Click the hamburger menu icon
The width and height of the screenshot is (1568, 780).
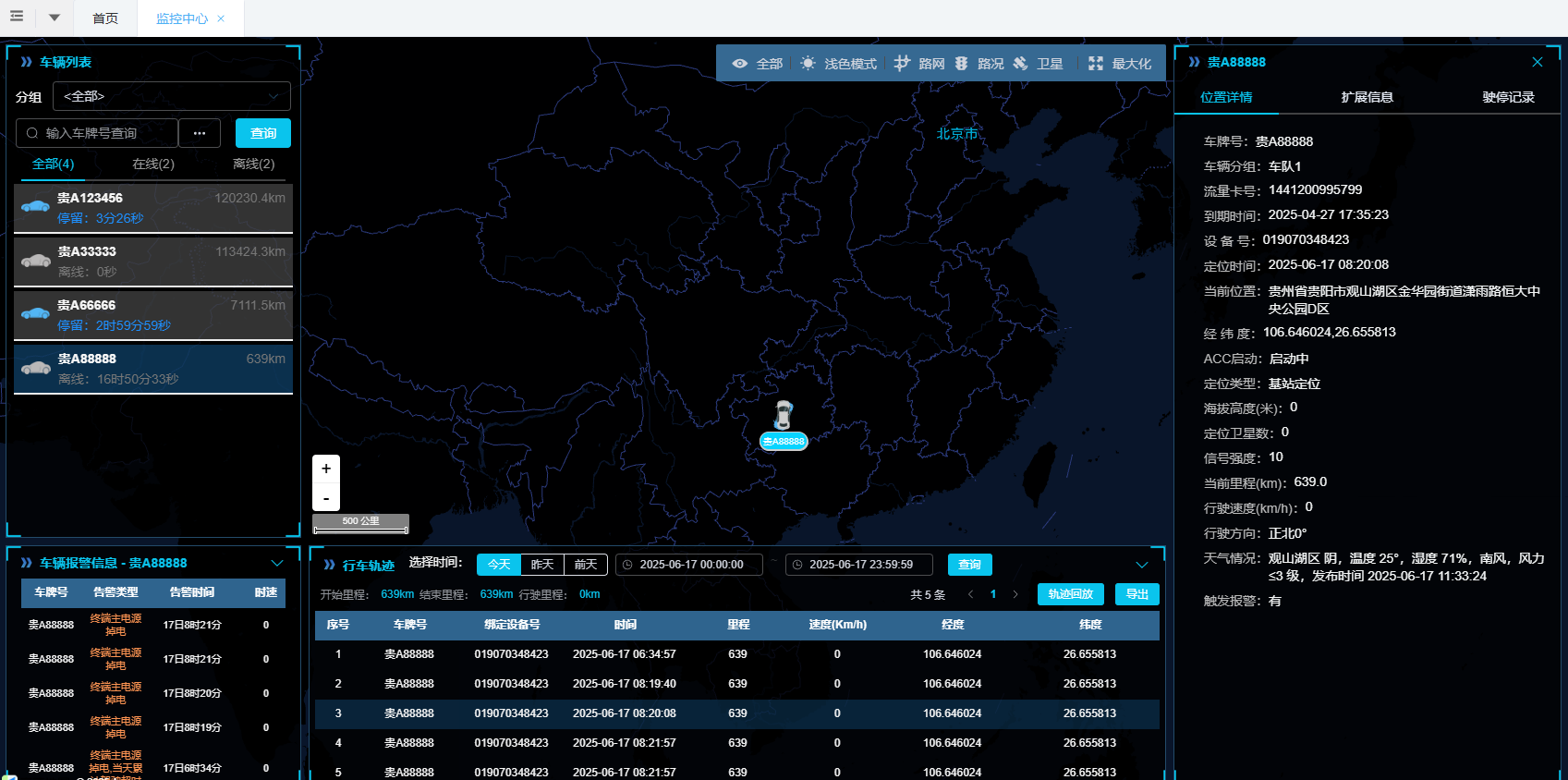click(17, 17)
